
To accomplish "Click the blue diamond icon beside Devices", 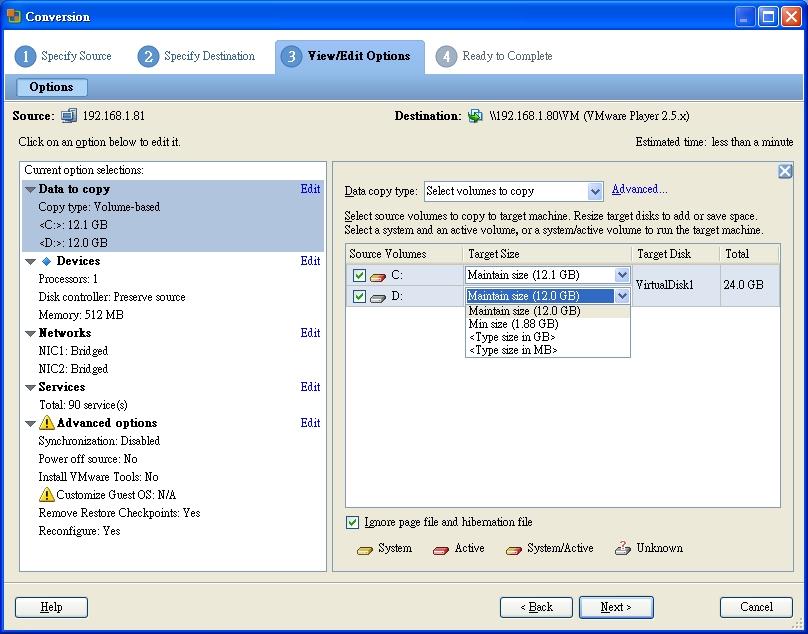I will pyautogui.click(x=46, y=261).
